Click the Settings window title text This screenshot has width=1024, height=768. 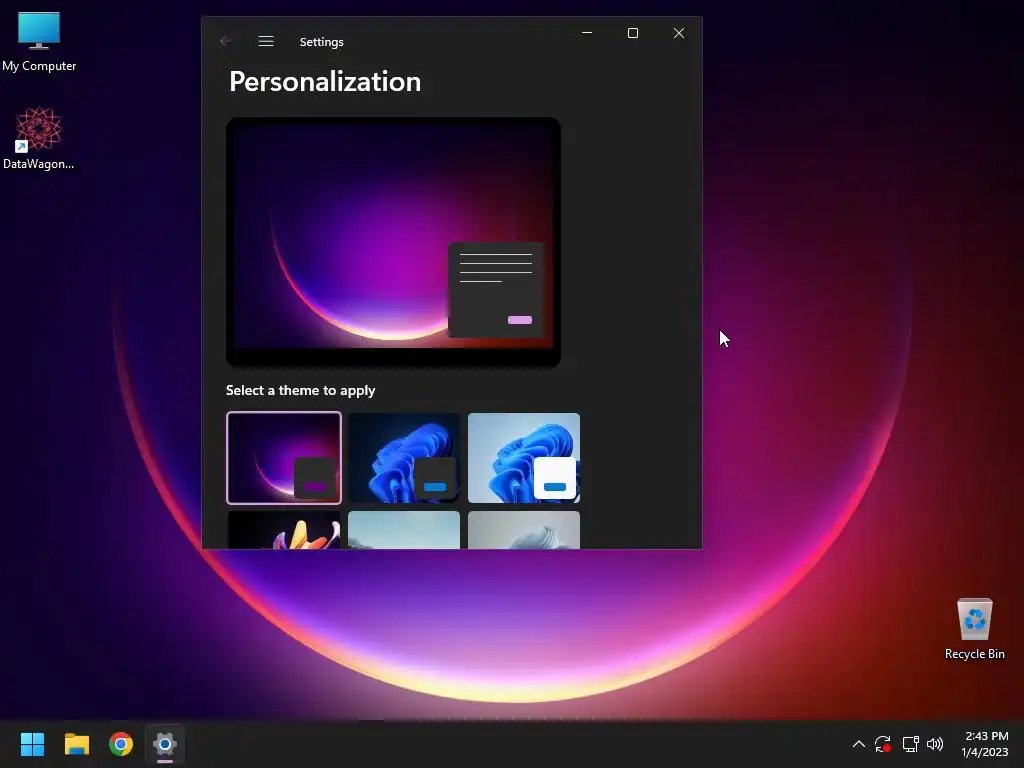tap(321, 42)
